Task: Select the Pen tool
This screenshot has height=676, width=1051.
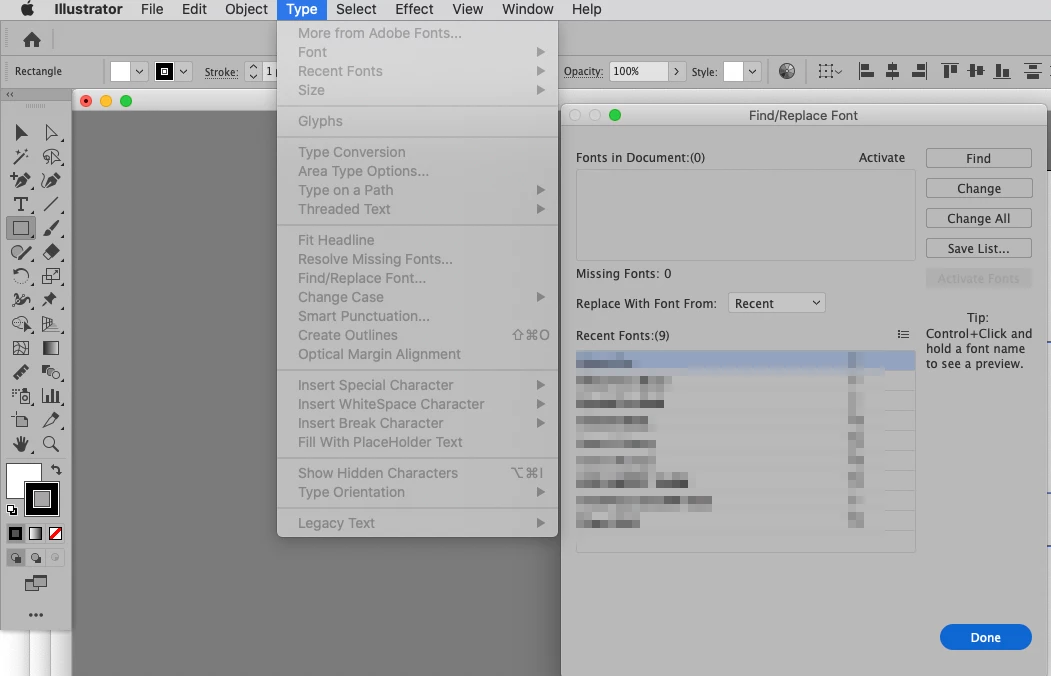Action: coord(21,180)
